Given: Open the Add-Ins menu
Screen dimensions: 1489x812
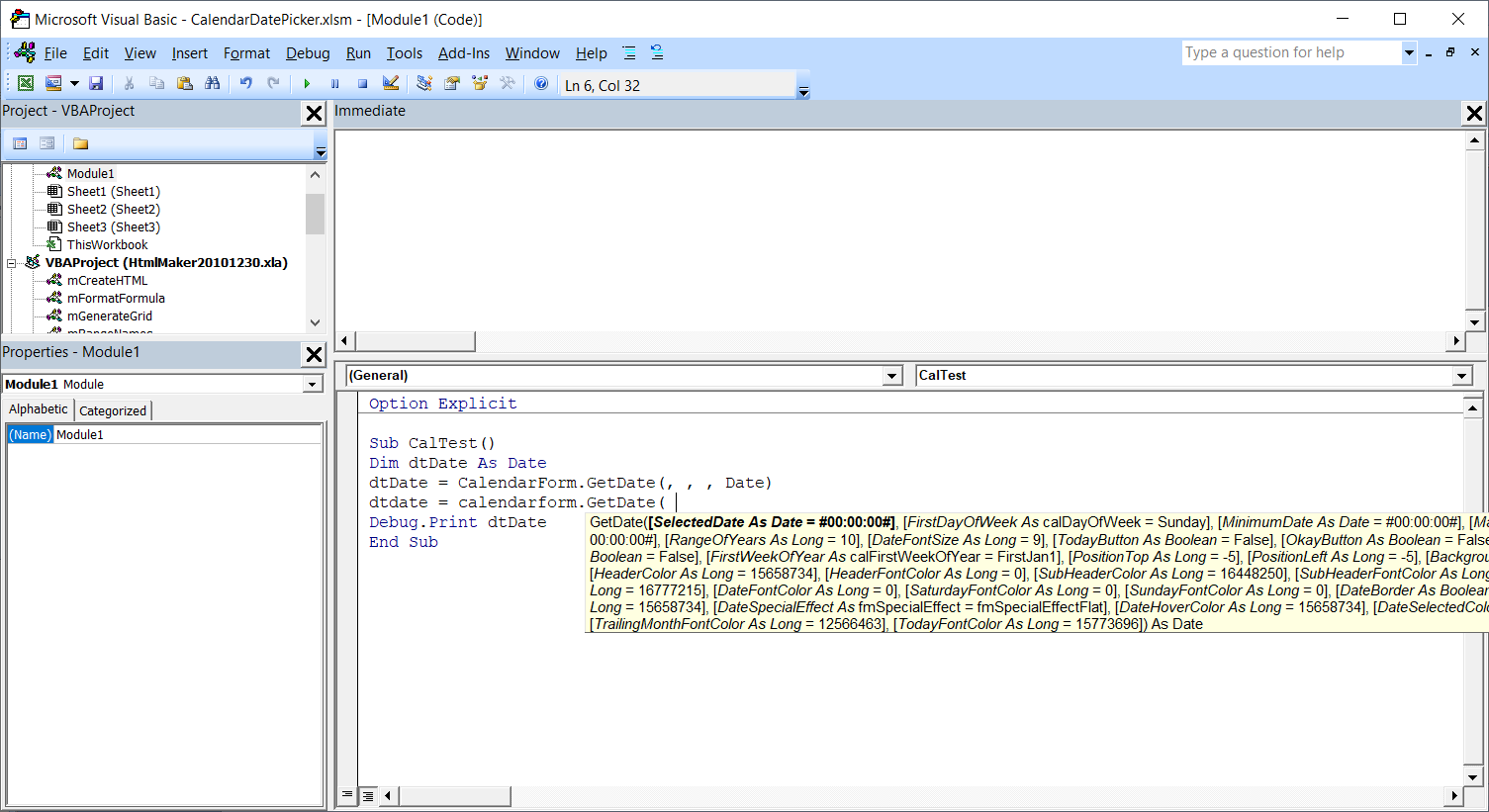Looking at the screenshot, I should pos(464,53).
